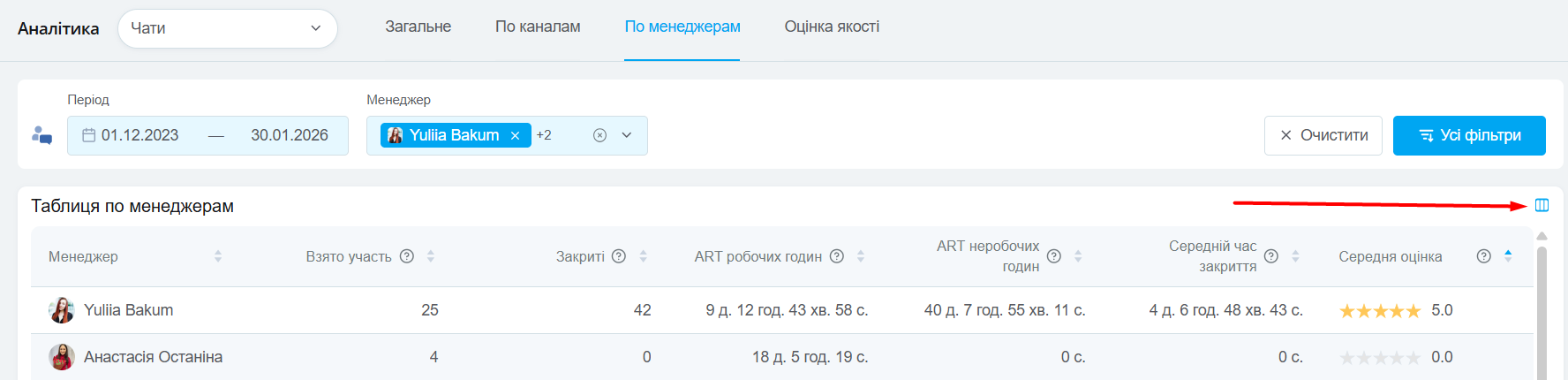Click help icon beside Середній час закриття
1568x380 pixels.
coord(1271,256)
